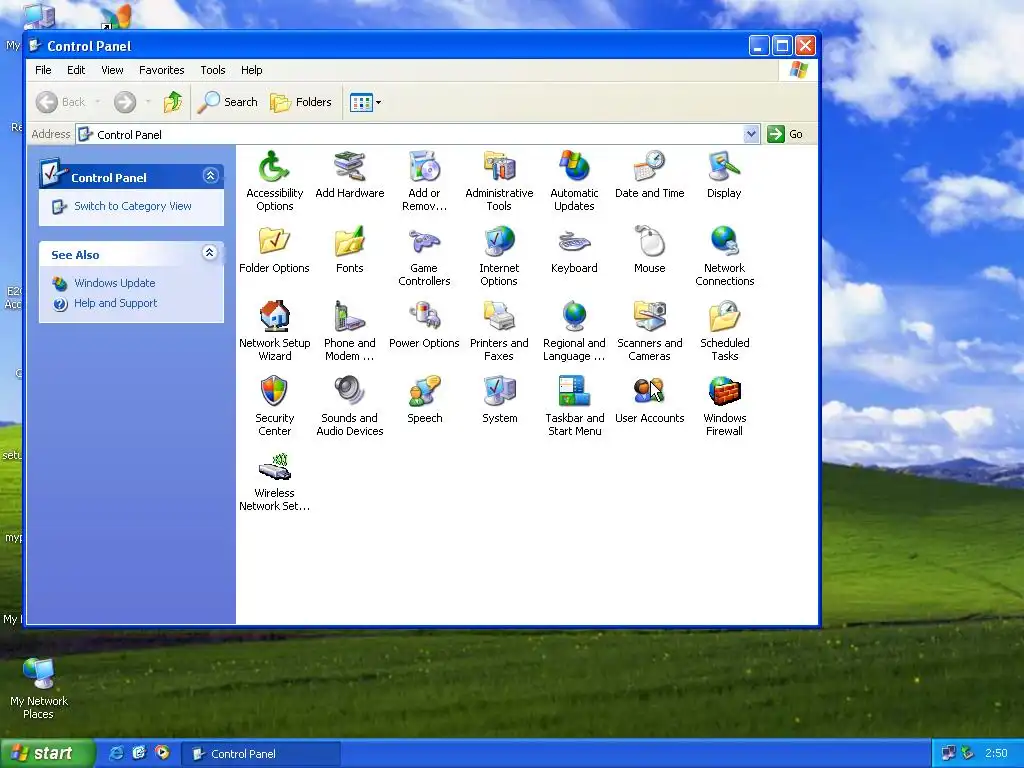Collapse the See Also sidebar section
This screenshot has height=768, width=1024.
click(210, 253)
